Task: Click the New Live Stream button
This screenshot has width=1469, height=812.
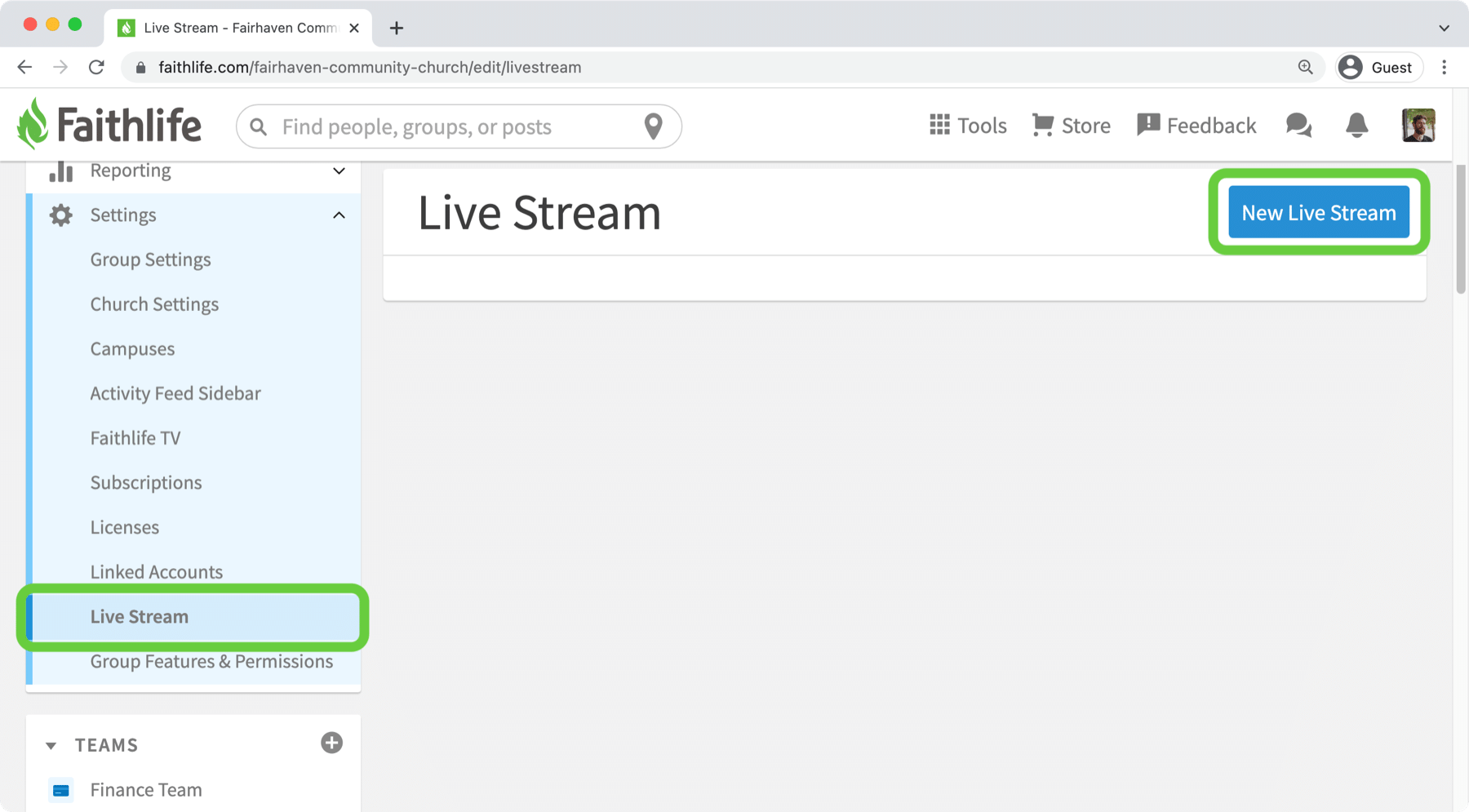Action: pyautogui.click(x=1318, y=212)
